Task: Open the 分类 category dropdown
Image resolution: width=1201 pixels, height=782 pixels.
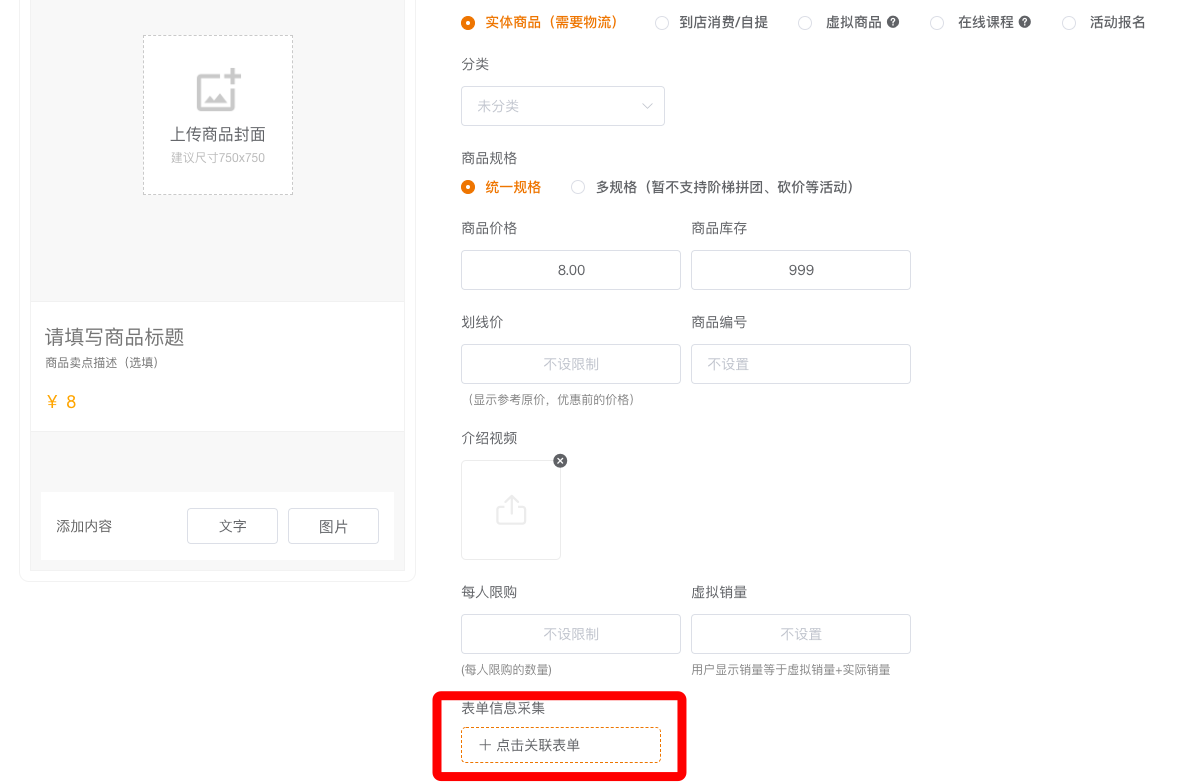Action: 563,106
